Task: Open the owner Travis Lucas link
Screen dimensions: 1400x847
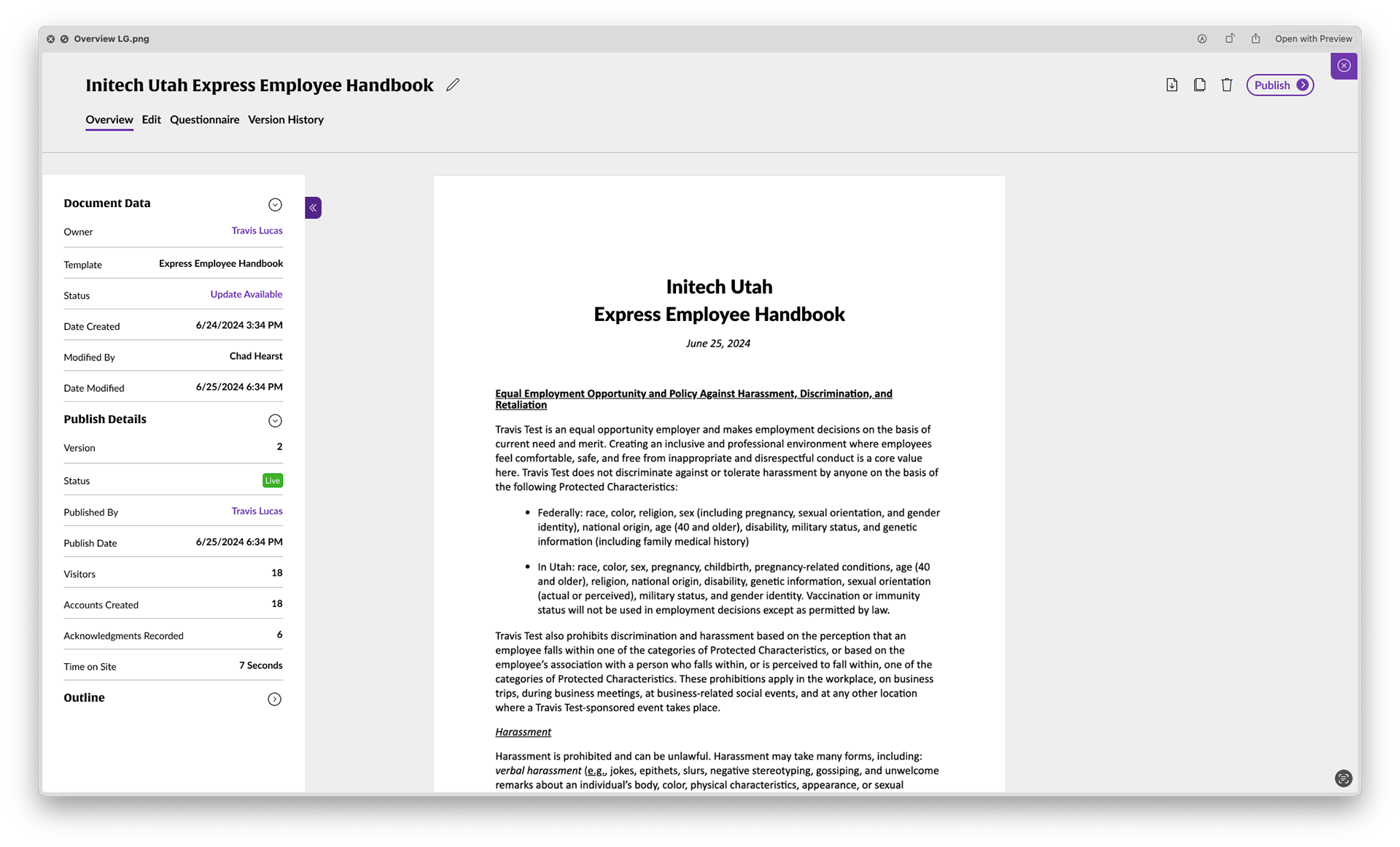Action: (257, 231)
